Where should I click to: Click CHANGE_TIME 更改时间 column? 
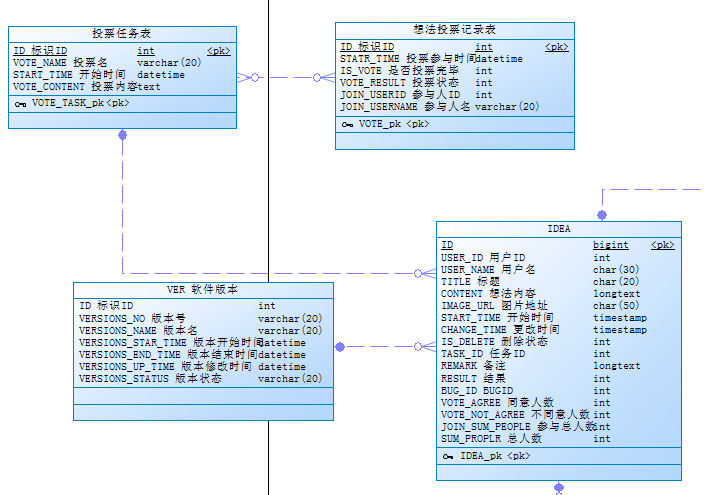point(500,330)
